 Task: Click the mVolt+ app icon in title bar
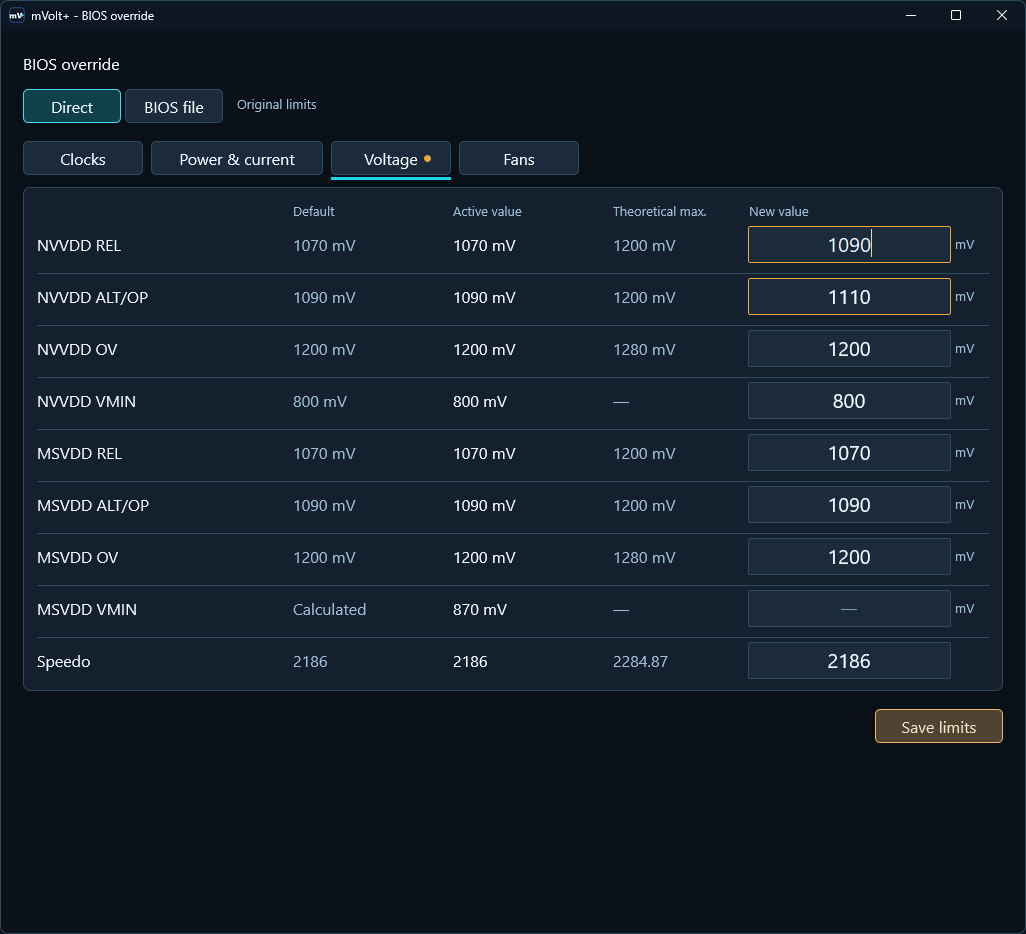click(16, 15)
